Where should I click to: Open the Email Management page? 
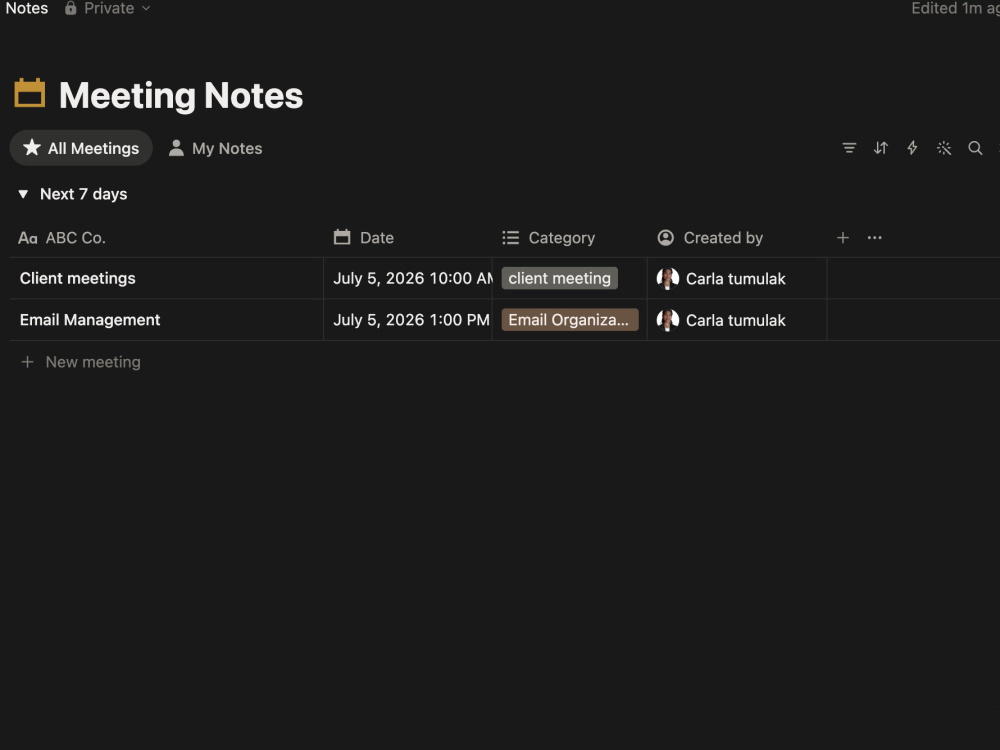click(x=90, y=320)
